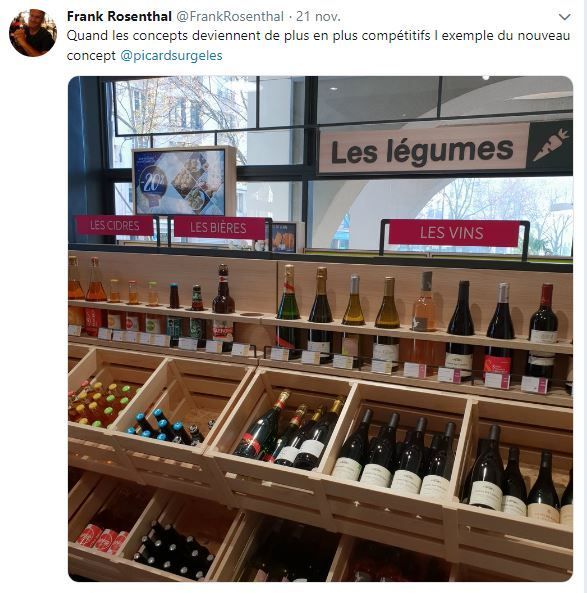
Task: Click the tweet text about competitive concepts
Action: coord(318,45)
